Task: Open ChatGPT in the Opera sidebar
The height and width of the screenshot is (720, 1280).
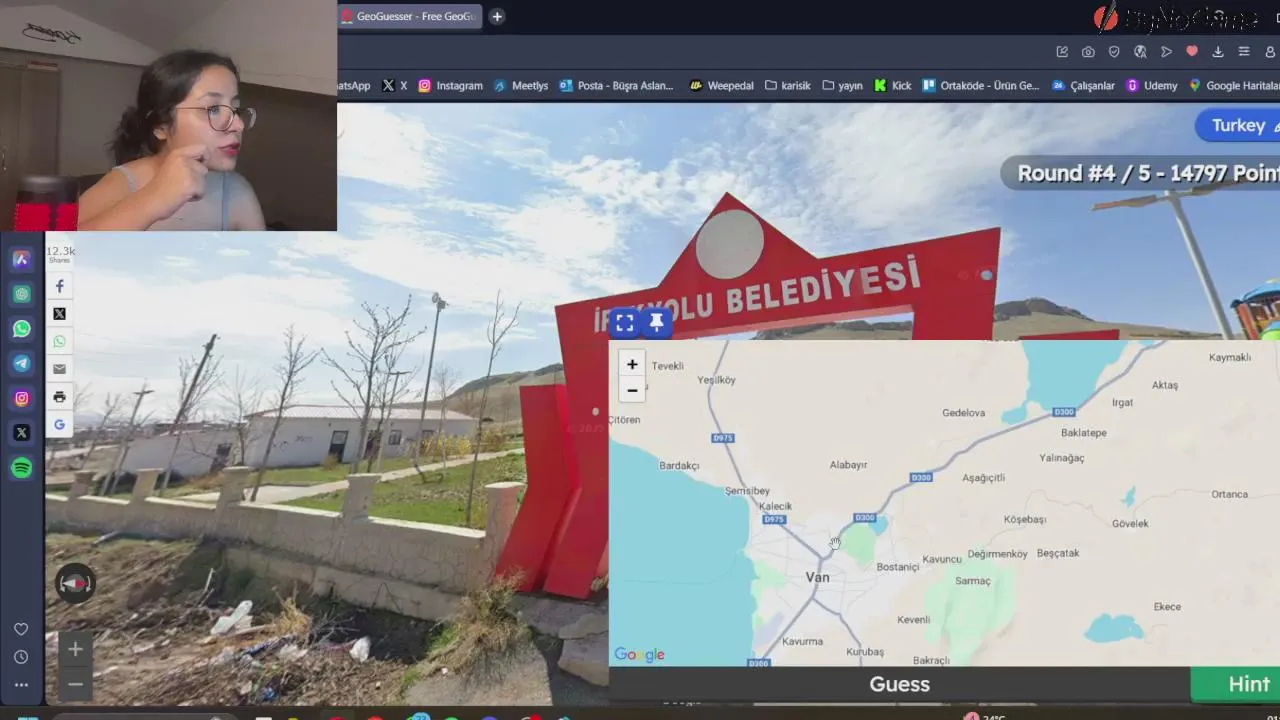Action: [x=22, y=294]
